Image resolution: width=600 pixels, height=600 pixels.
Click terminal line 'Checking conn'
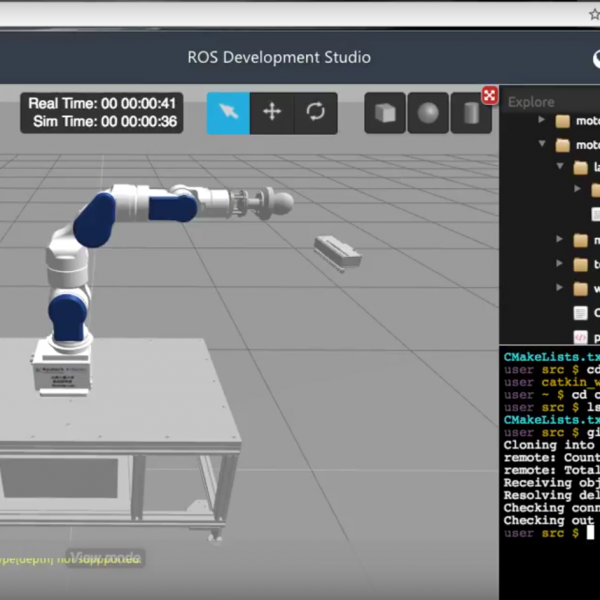coord(552,508)
